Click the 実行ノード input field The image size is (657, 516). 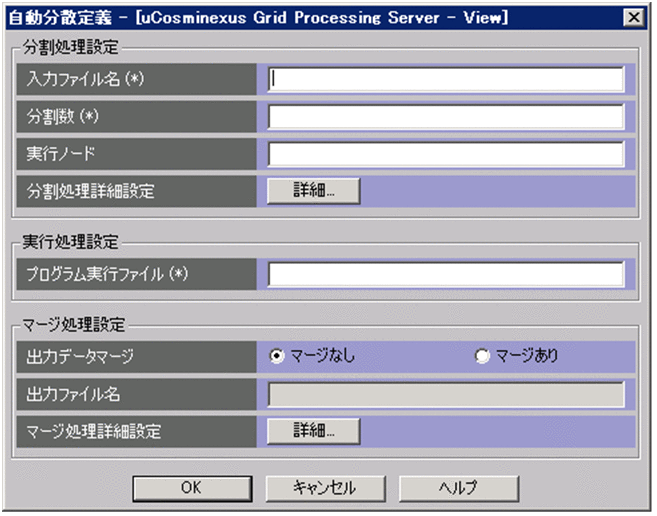[446, 154]
